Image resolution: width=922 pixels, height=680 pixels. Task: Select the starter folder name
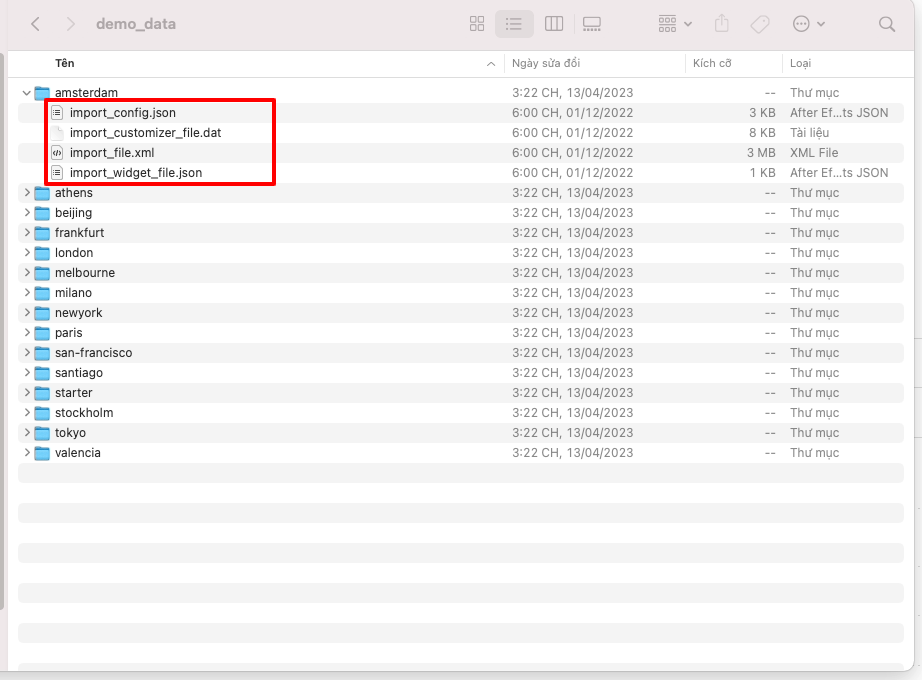(x=74, y=393)
